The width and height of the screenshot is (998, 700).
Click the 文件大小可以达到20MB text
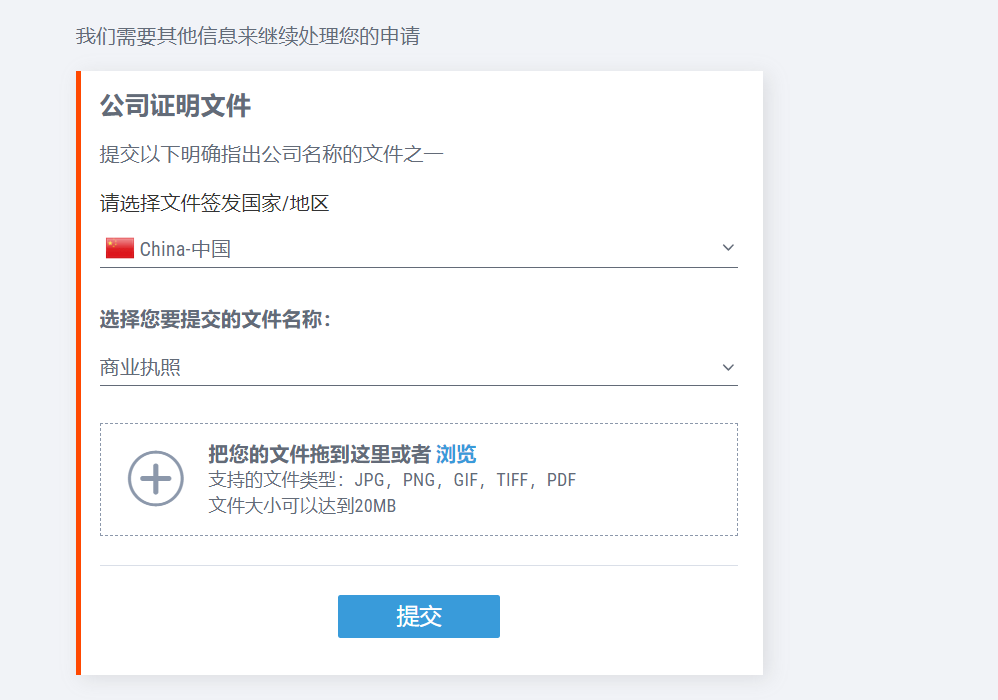[x=302, y=506]
